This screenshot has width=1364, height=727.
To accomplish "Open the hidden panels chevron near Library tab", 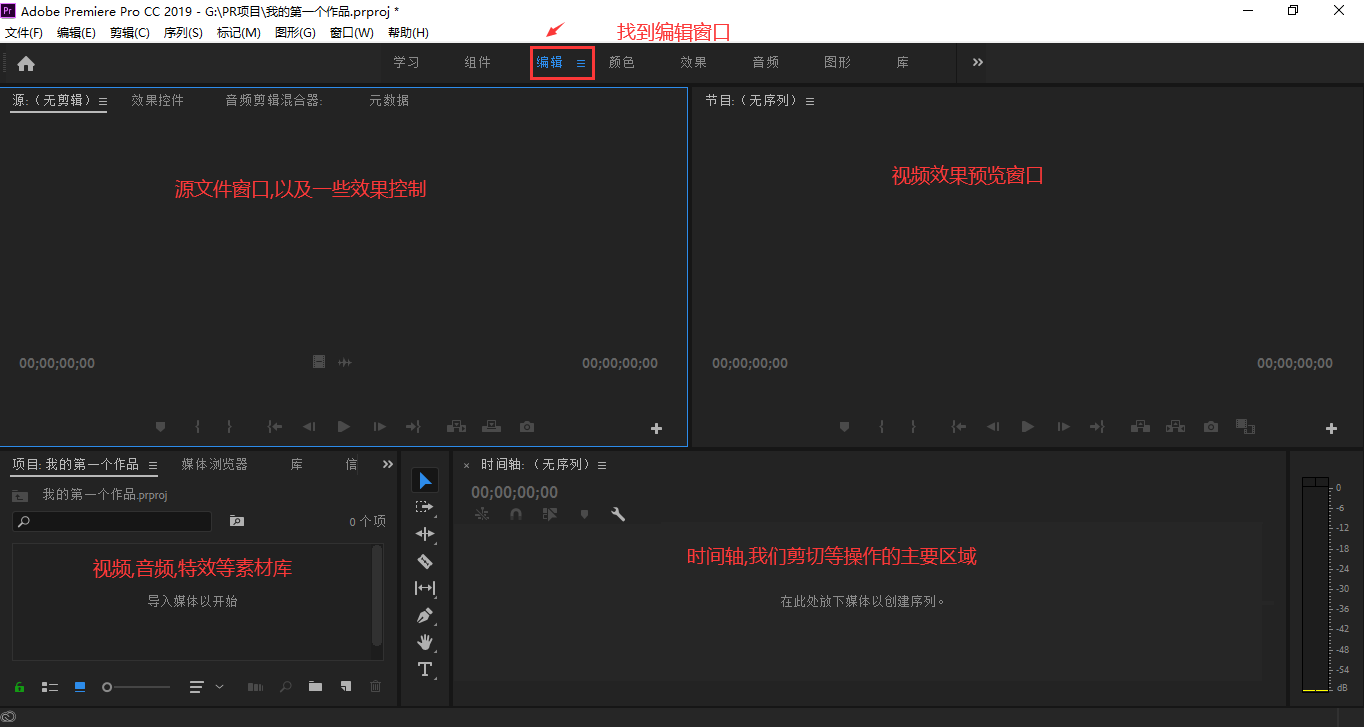I will tap(388, 463).
